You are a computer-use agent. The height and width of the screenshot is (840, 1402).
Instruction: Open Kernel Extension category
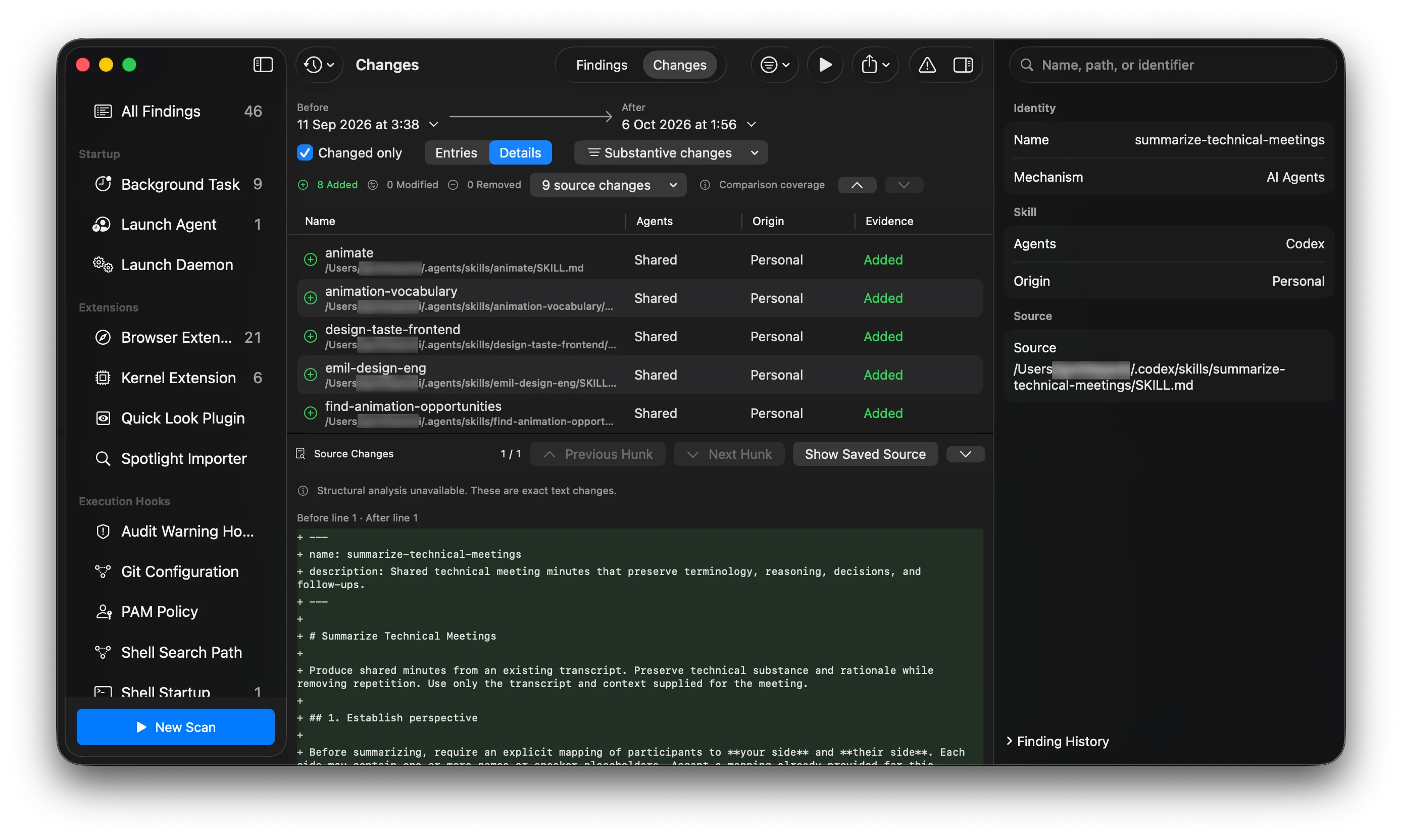pyautogui.click(x=176, y=378)
